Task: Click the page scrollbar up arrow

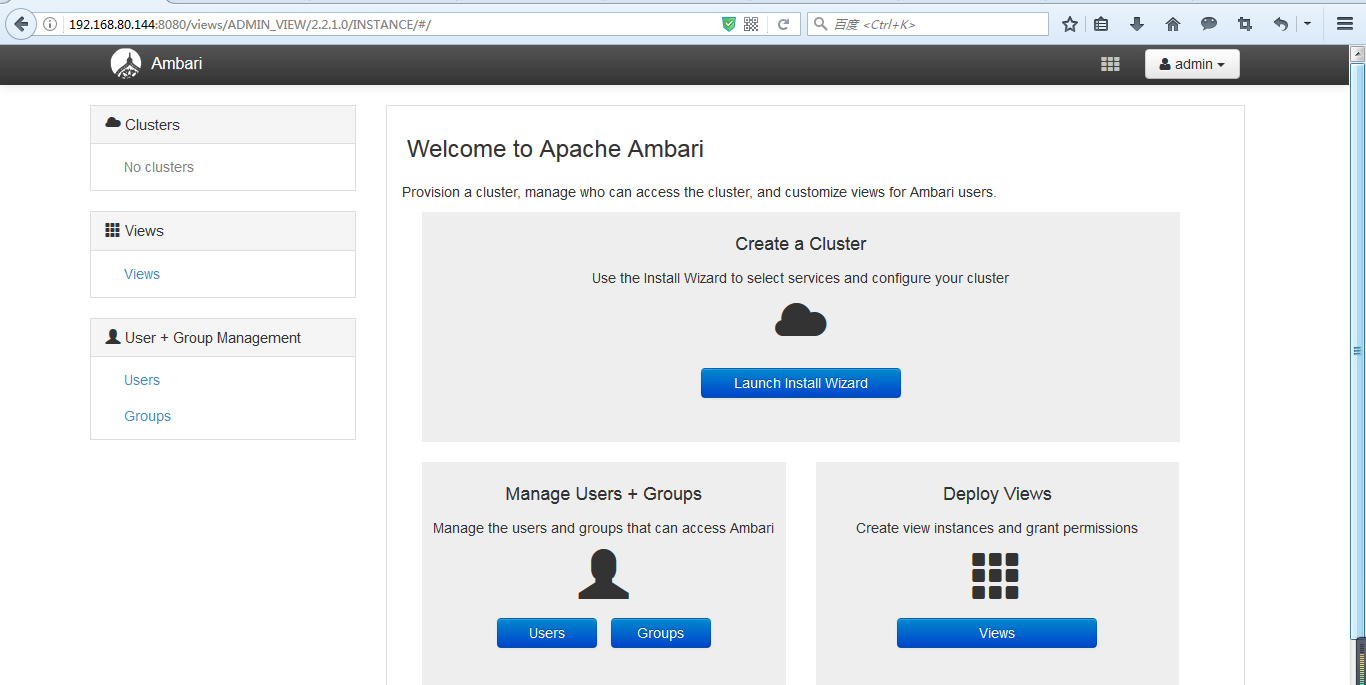Action: pos(1357,54)
